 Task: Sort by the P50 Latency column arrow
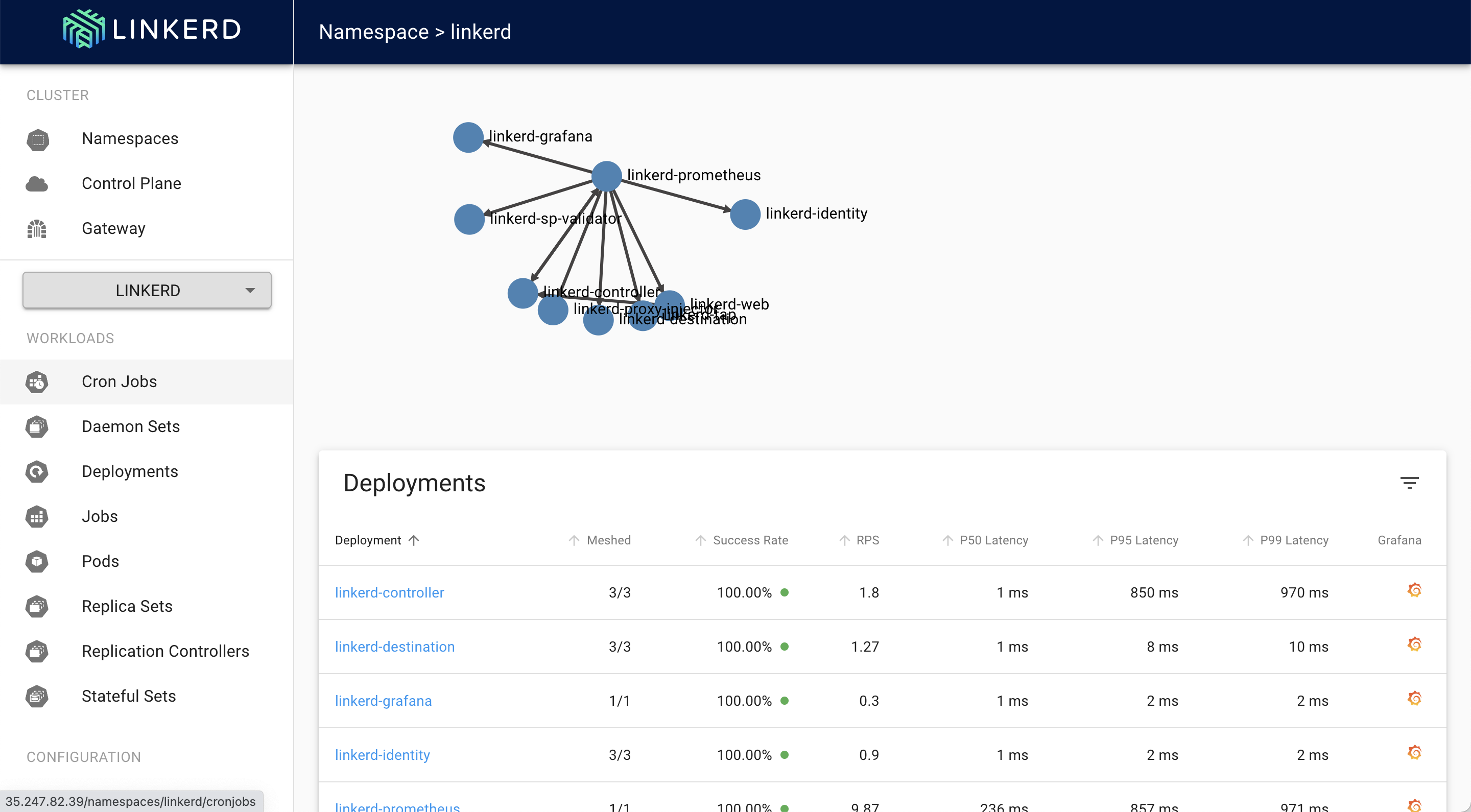[947, 540]
